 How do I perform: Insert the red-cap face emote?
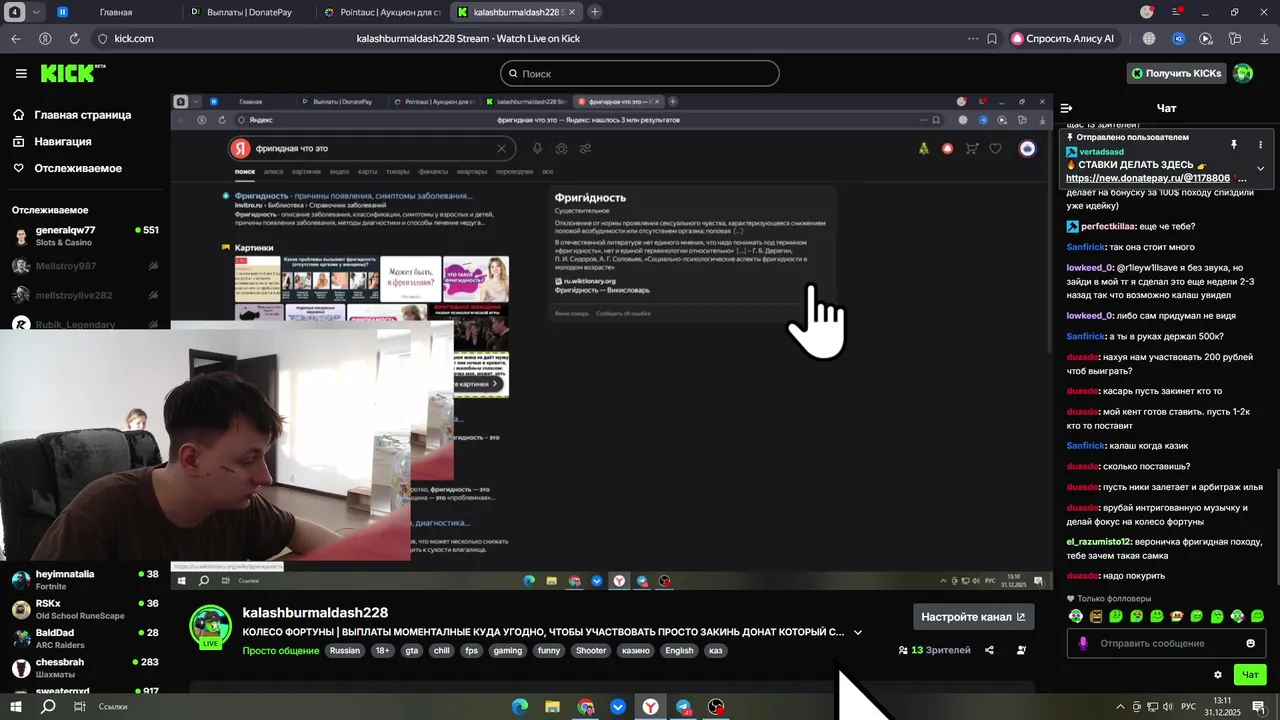pyautogui.click(x=1177, y=616)
